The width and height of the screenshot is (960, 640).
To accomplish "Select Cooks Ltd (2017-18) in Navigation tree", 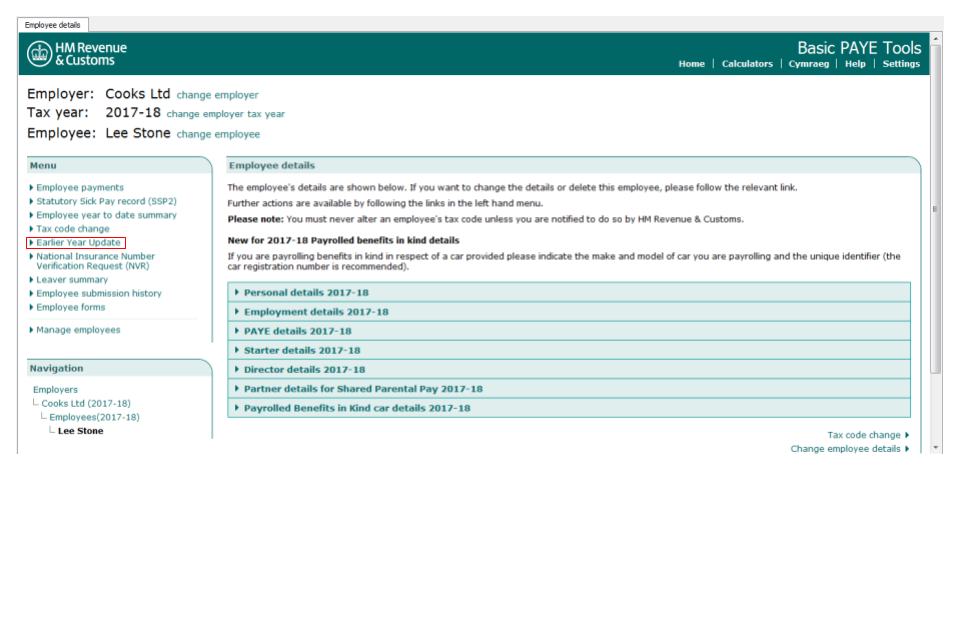I will [86, 404].
